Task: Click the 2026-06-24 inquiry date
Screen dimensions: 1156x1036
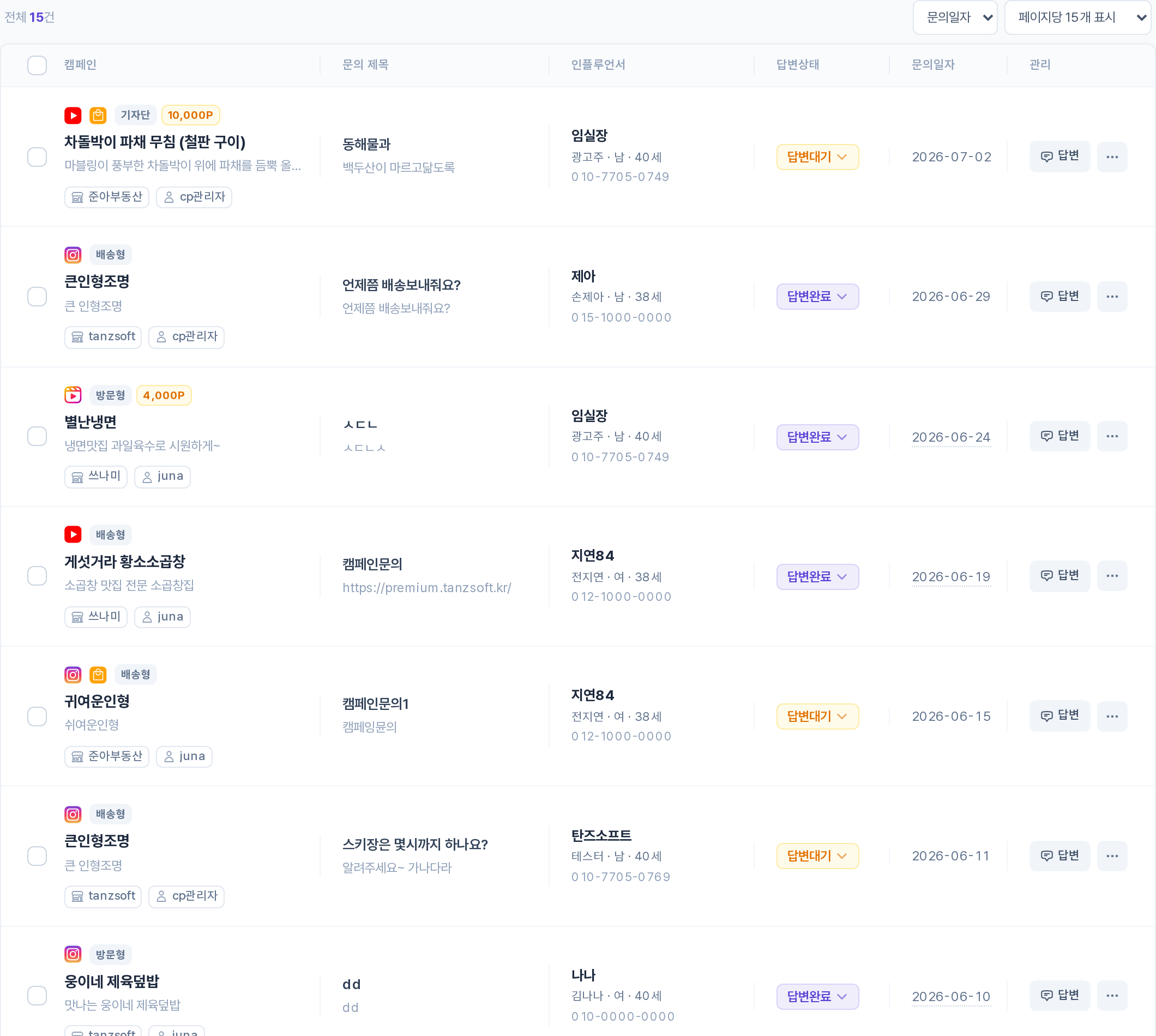Action: pyautogui.click(x=951, y=437)
